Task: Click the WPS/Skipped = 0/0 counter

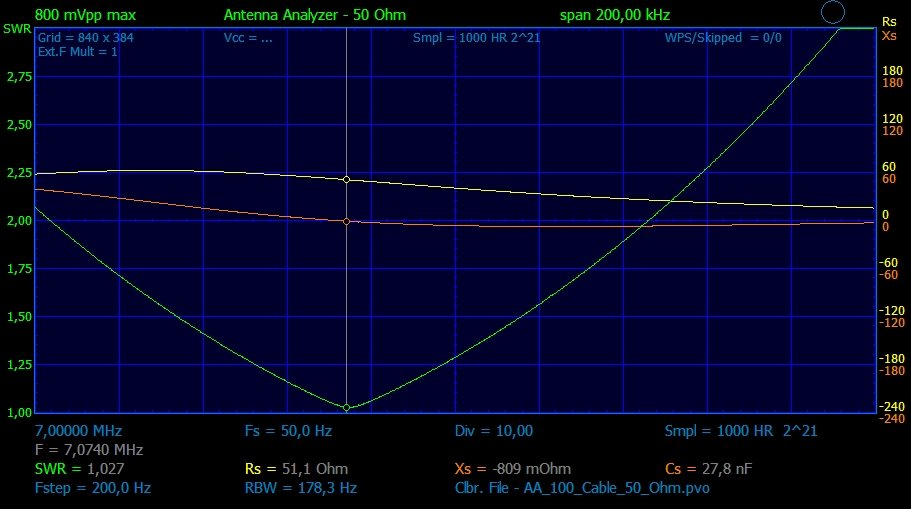Action: click(723, 38)
